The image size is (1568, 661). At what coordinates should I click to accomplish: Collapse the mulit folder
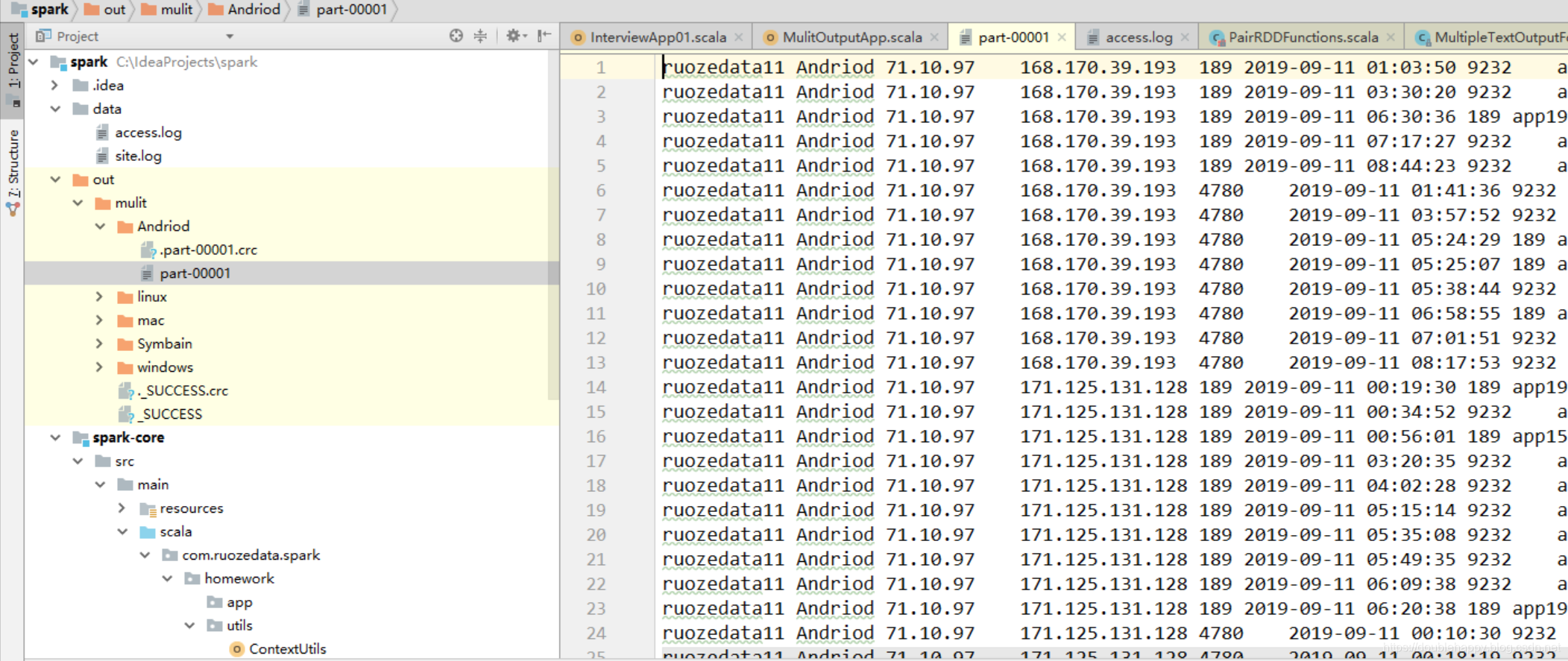[78, 203]
